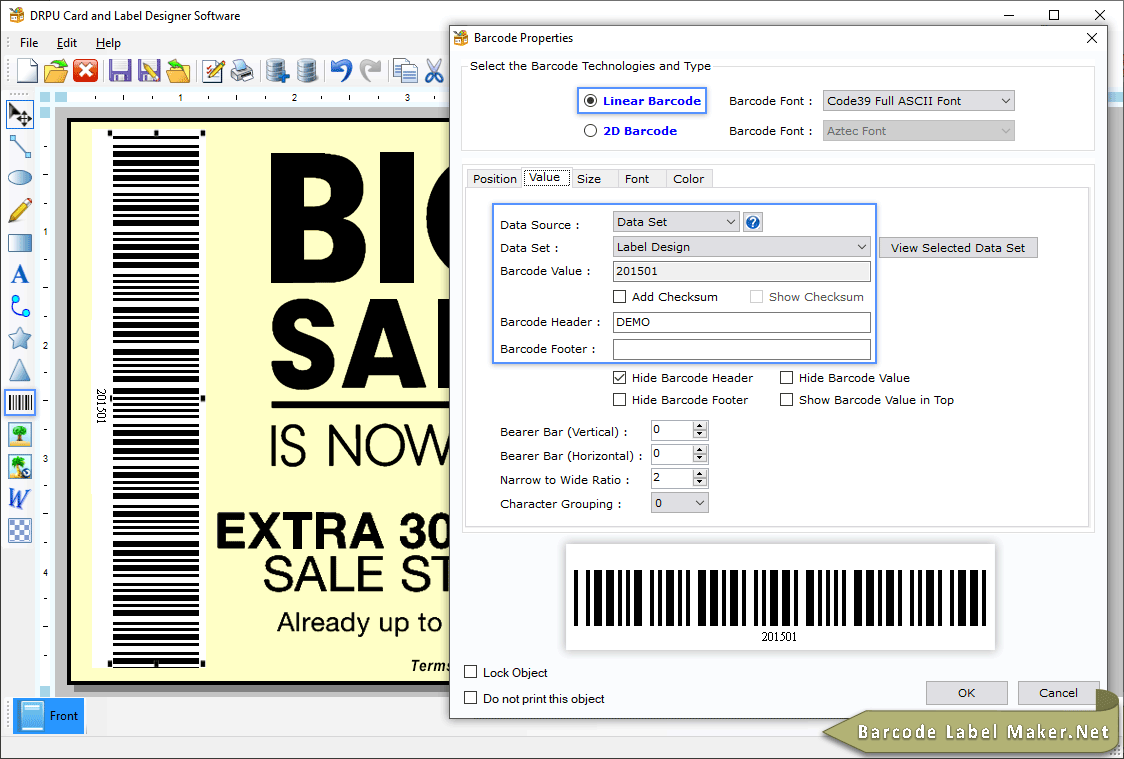1124x759 pixels.
Task: Switch to the Position tab
Action: (x=495, y=178)
